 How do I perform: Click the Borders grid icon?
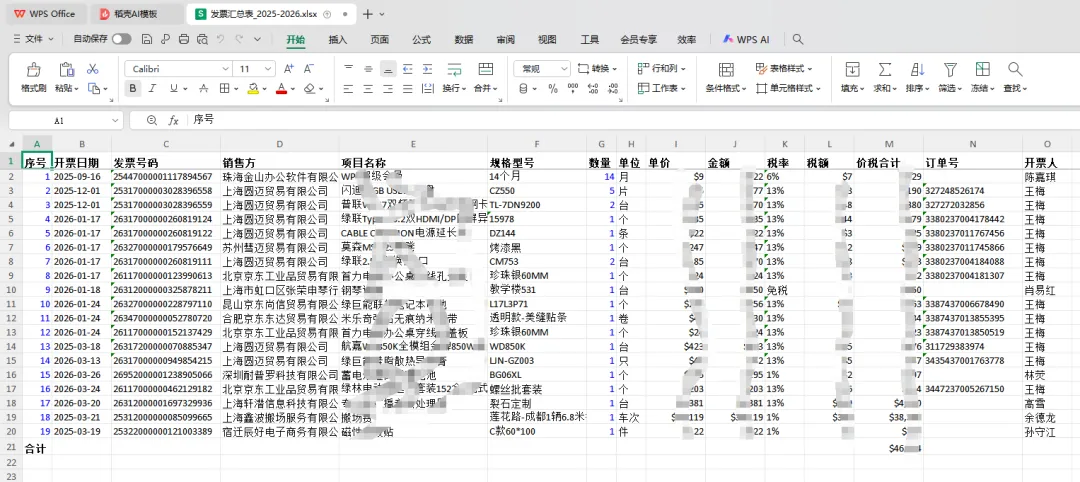225,88
